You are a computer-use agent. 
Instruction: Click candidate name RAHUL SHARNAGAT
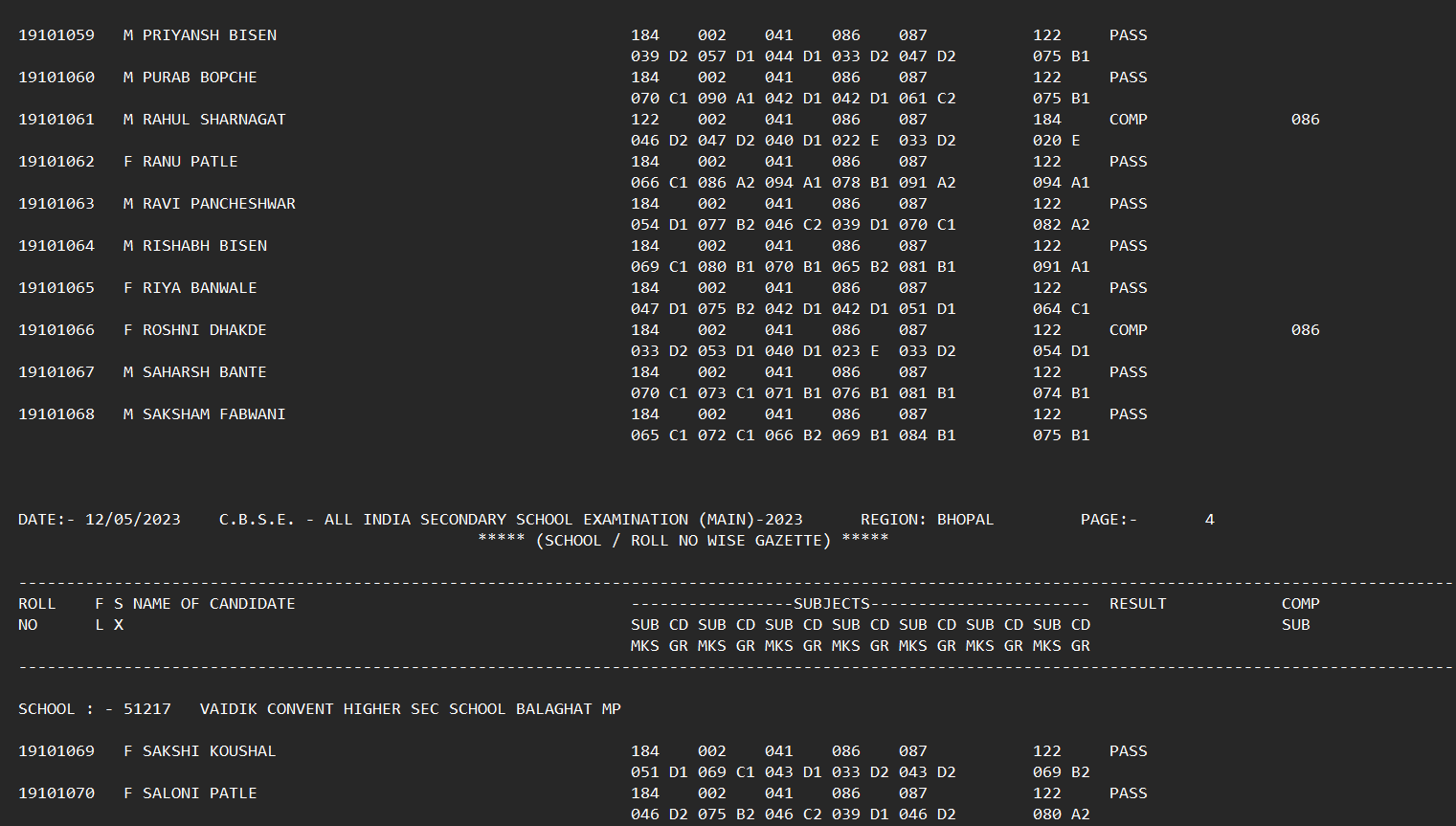(214, 120)
